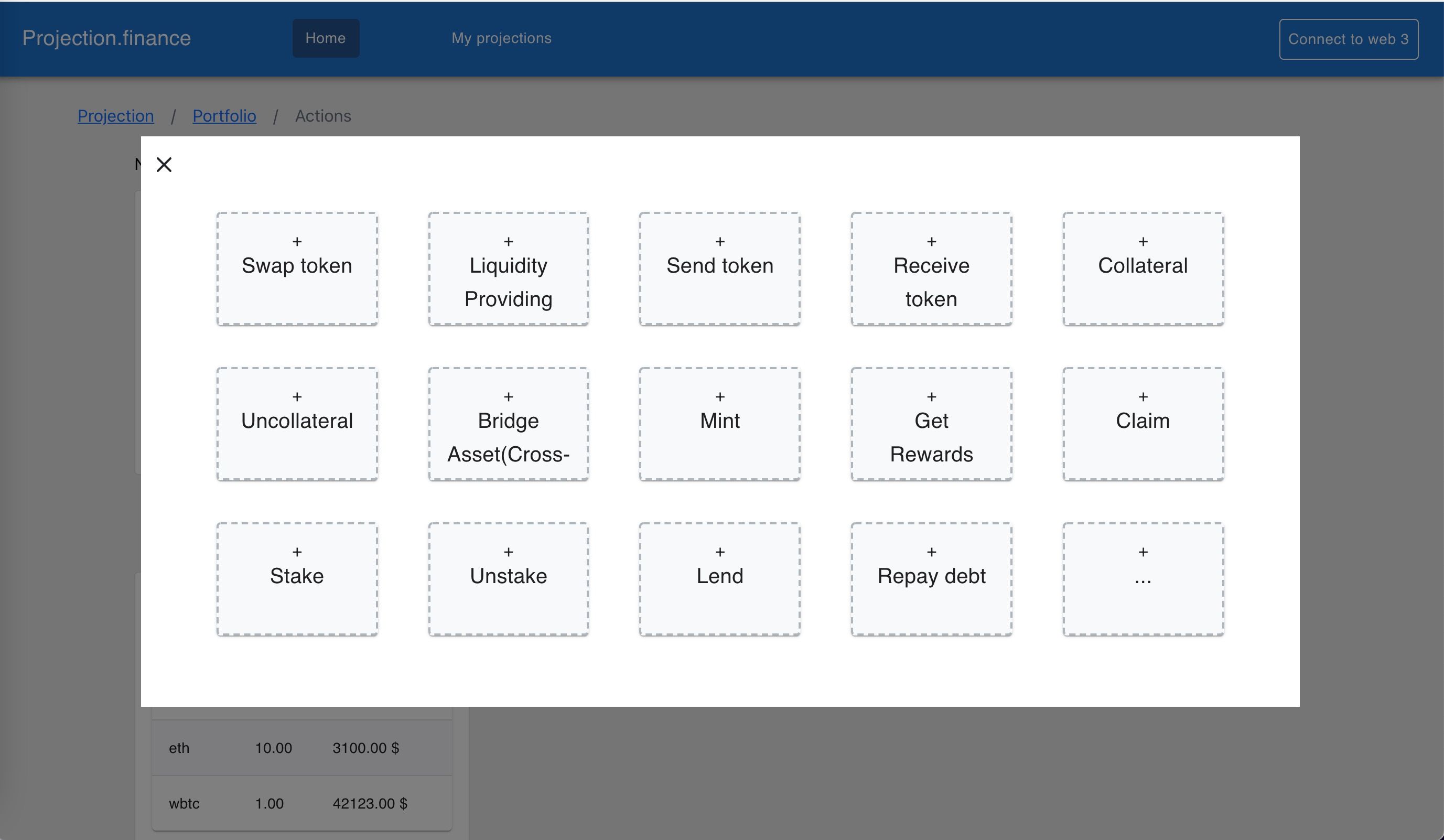Navigate to My projections tab
1444x840 pixels.
point(501,37)
